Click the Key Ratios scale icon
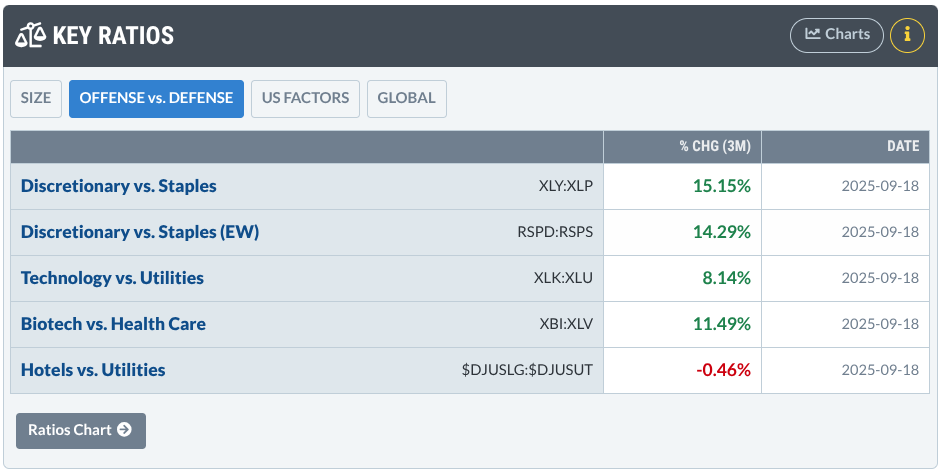The image size is (940, 471). [31, 36]
